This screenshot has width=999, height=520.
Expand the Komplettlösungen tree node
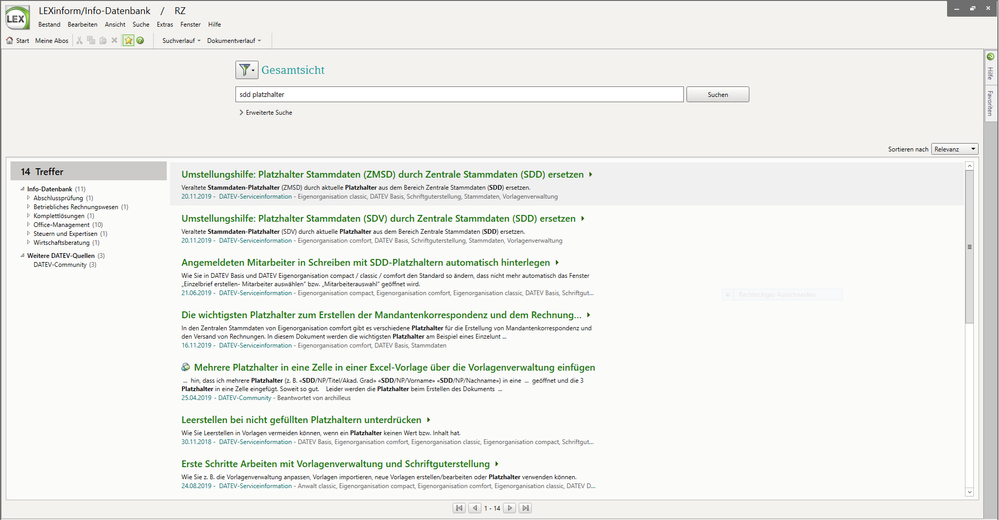pyautogui.click(x=29, y=216)
